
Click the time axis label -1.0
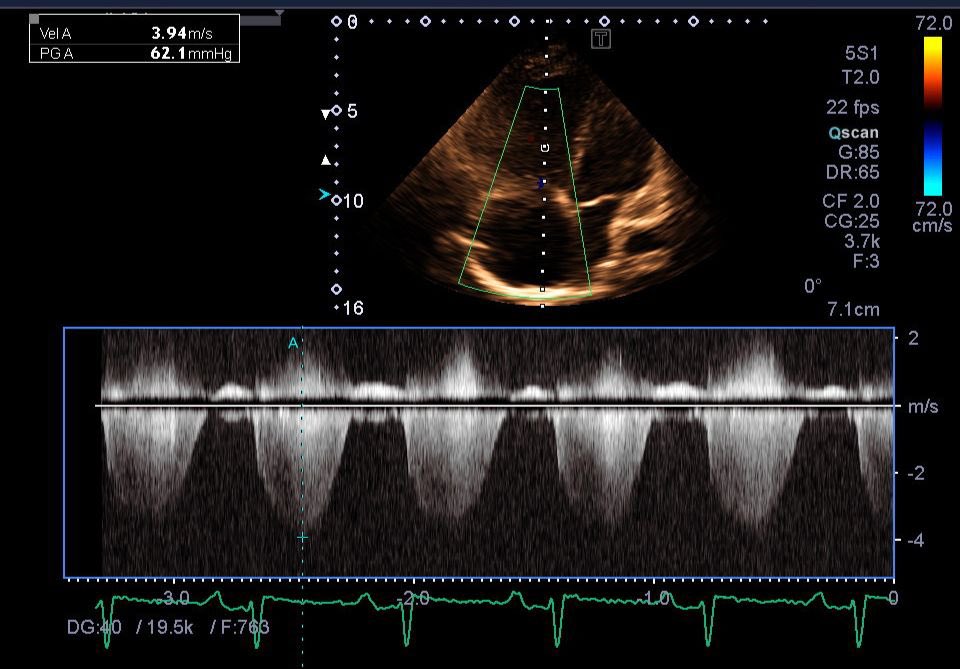[654, 598]
